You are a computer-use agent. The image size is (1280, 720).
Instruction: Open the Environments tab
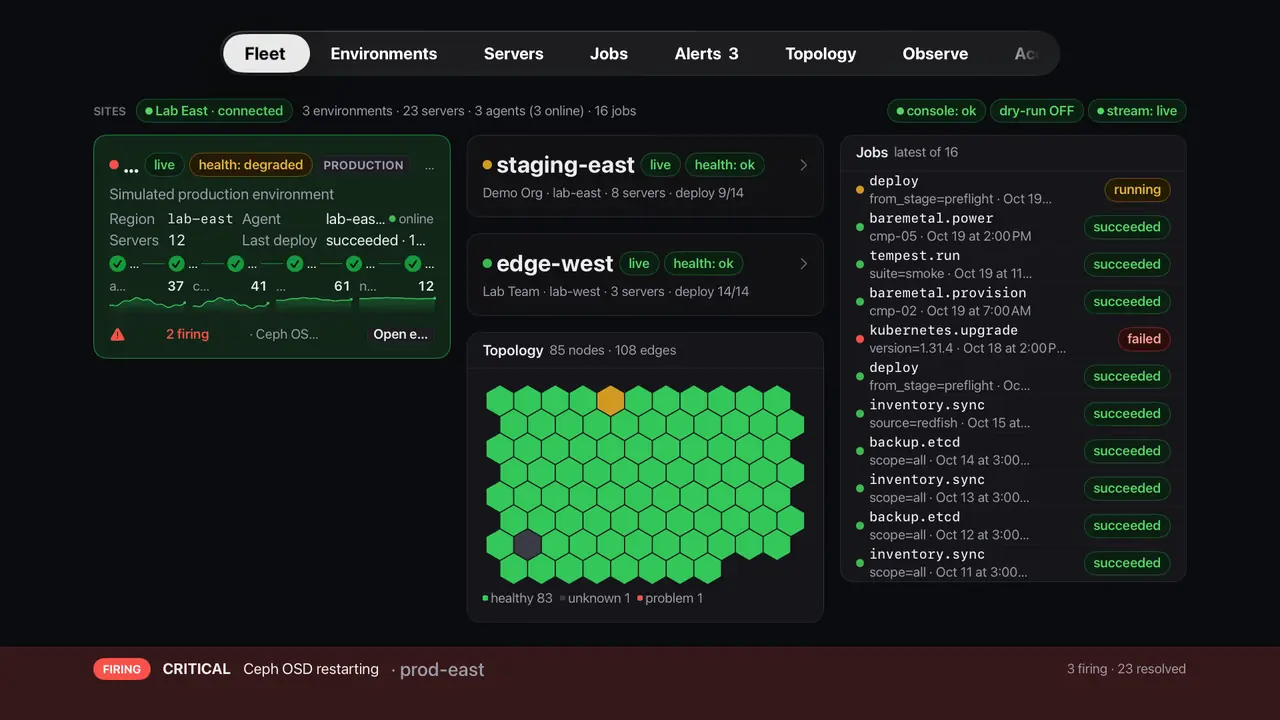click(384, 54)
